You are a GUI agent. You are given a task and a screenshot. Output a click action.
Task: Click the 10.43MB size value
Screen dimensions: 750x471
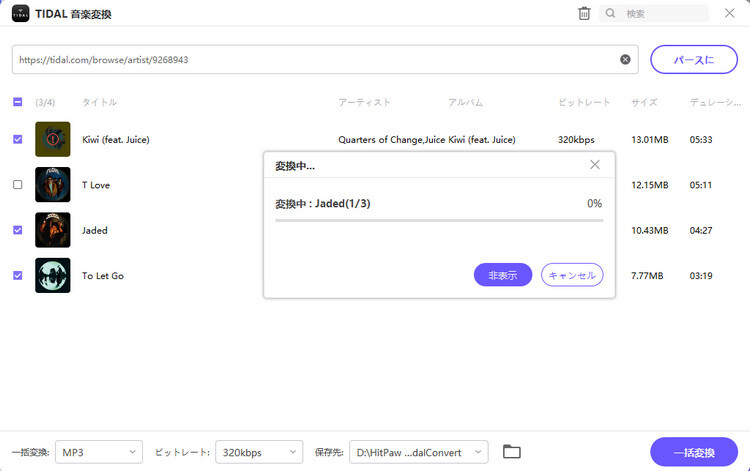650,230
